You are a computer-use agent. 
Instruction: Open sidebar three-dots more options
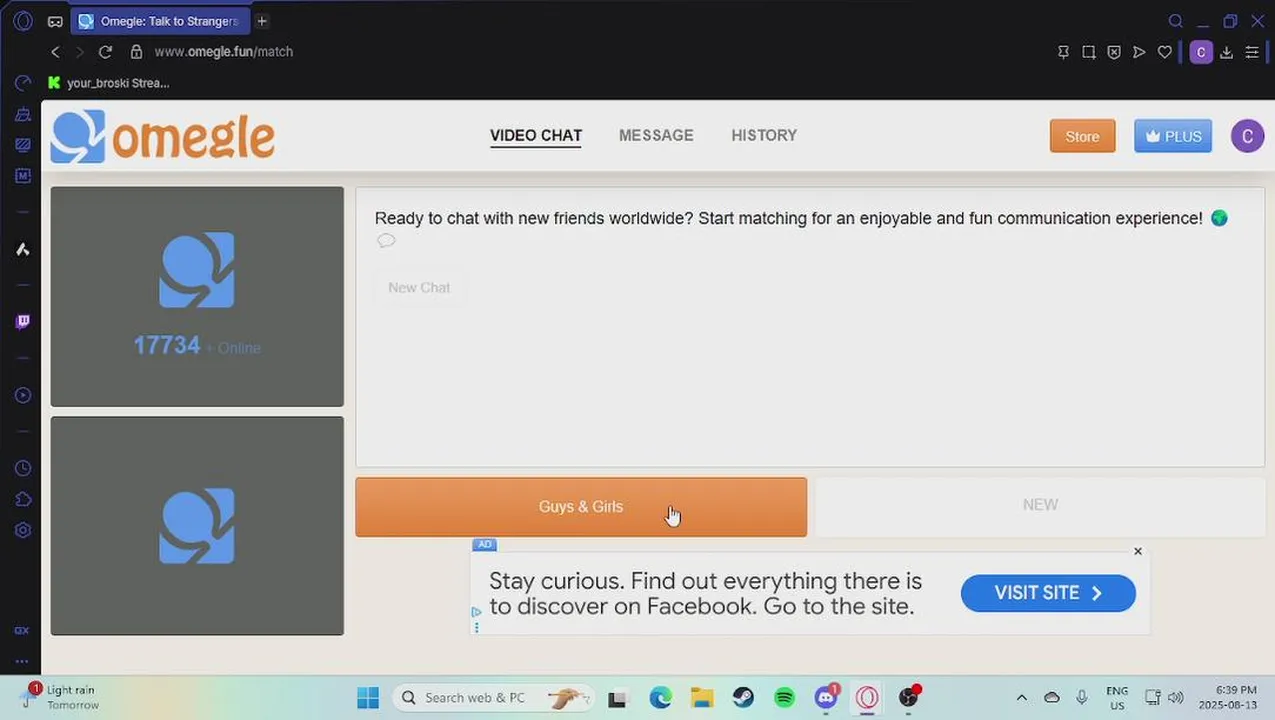(22, 661)
